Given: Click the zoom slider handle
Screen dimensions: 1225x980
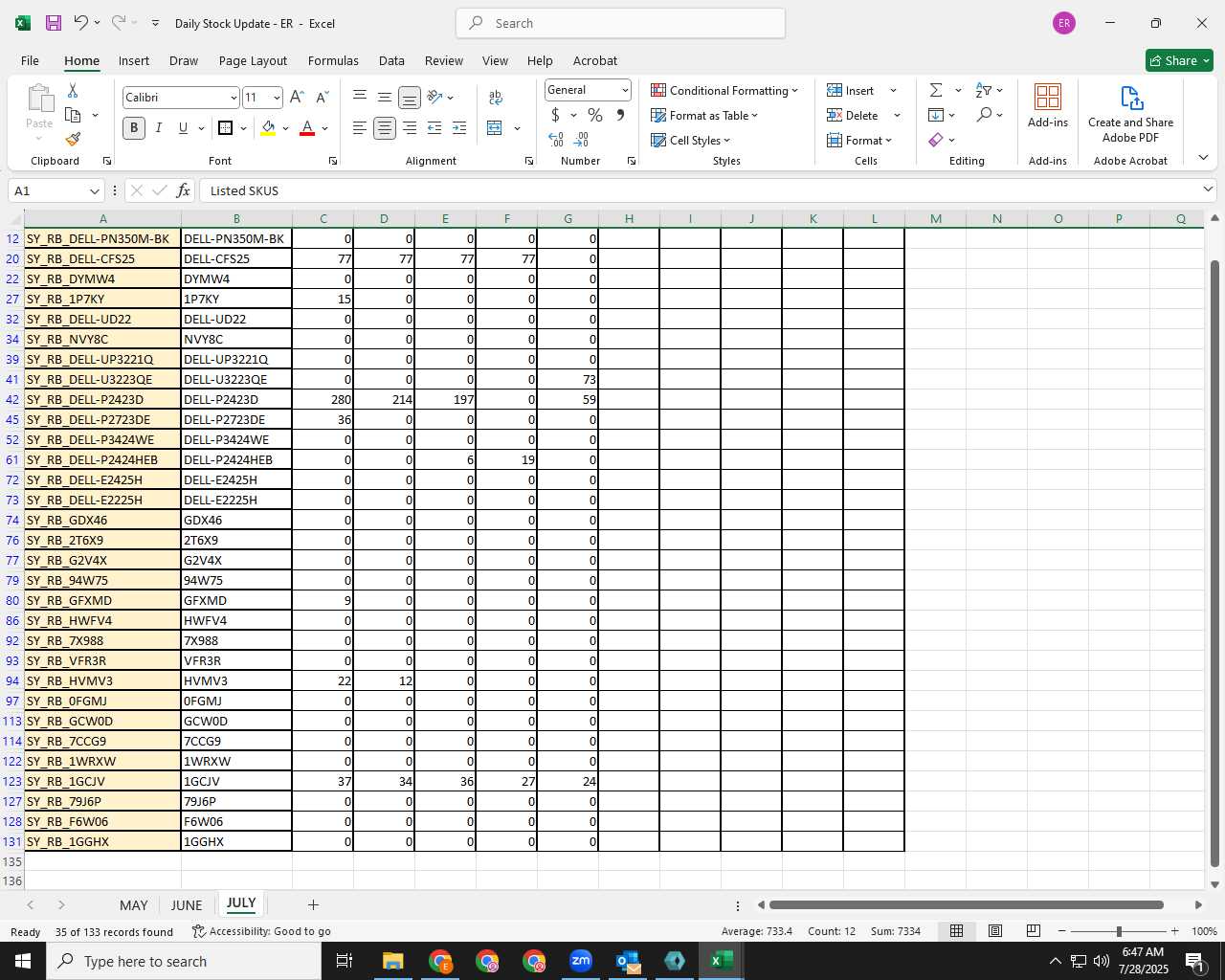Looking at the screenshot, I should pos(1118,931).
